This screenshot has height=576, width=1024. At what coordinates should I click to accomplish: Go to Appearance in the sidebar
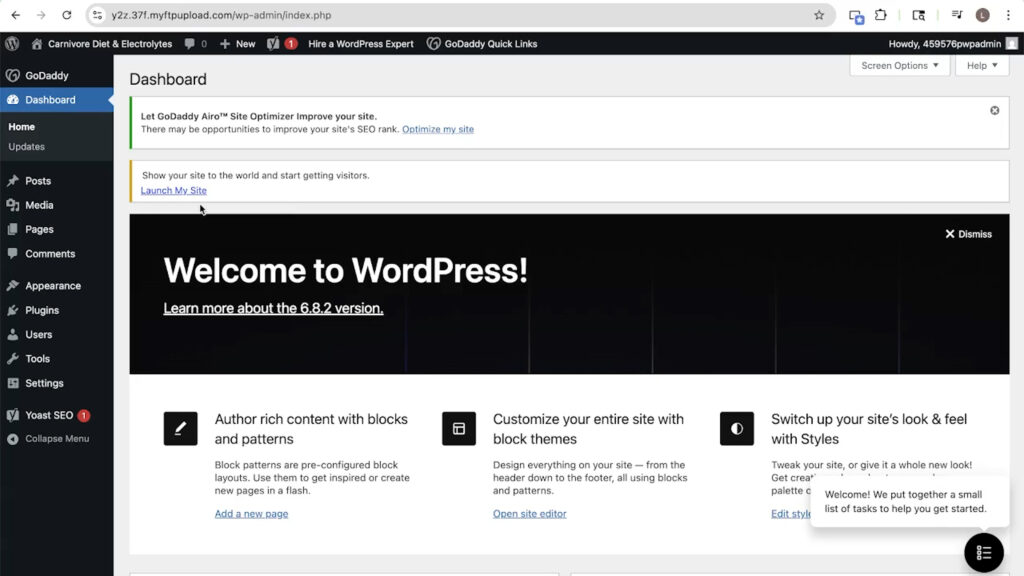click(53, 286)
